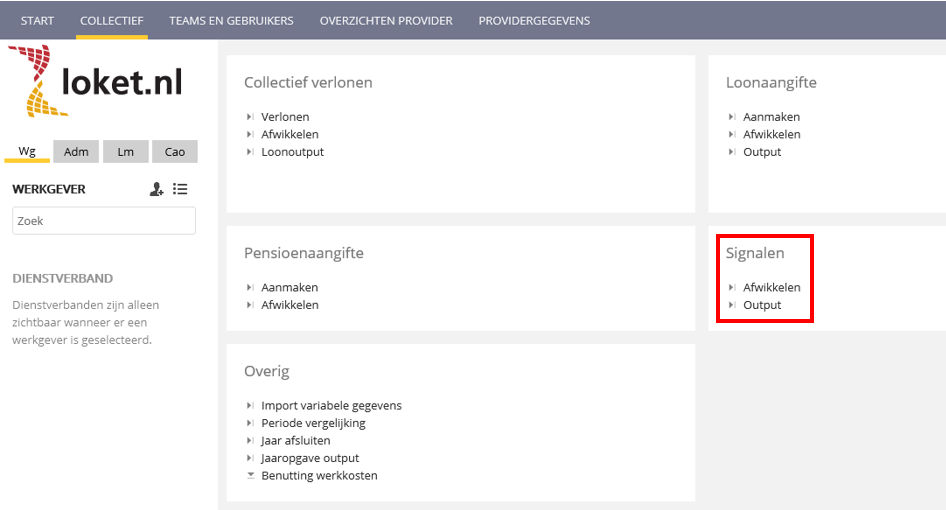Select the Cao sidebar tab

pos(175,152)
